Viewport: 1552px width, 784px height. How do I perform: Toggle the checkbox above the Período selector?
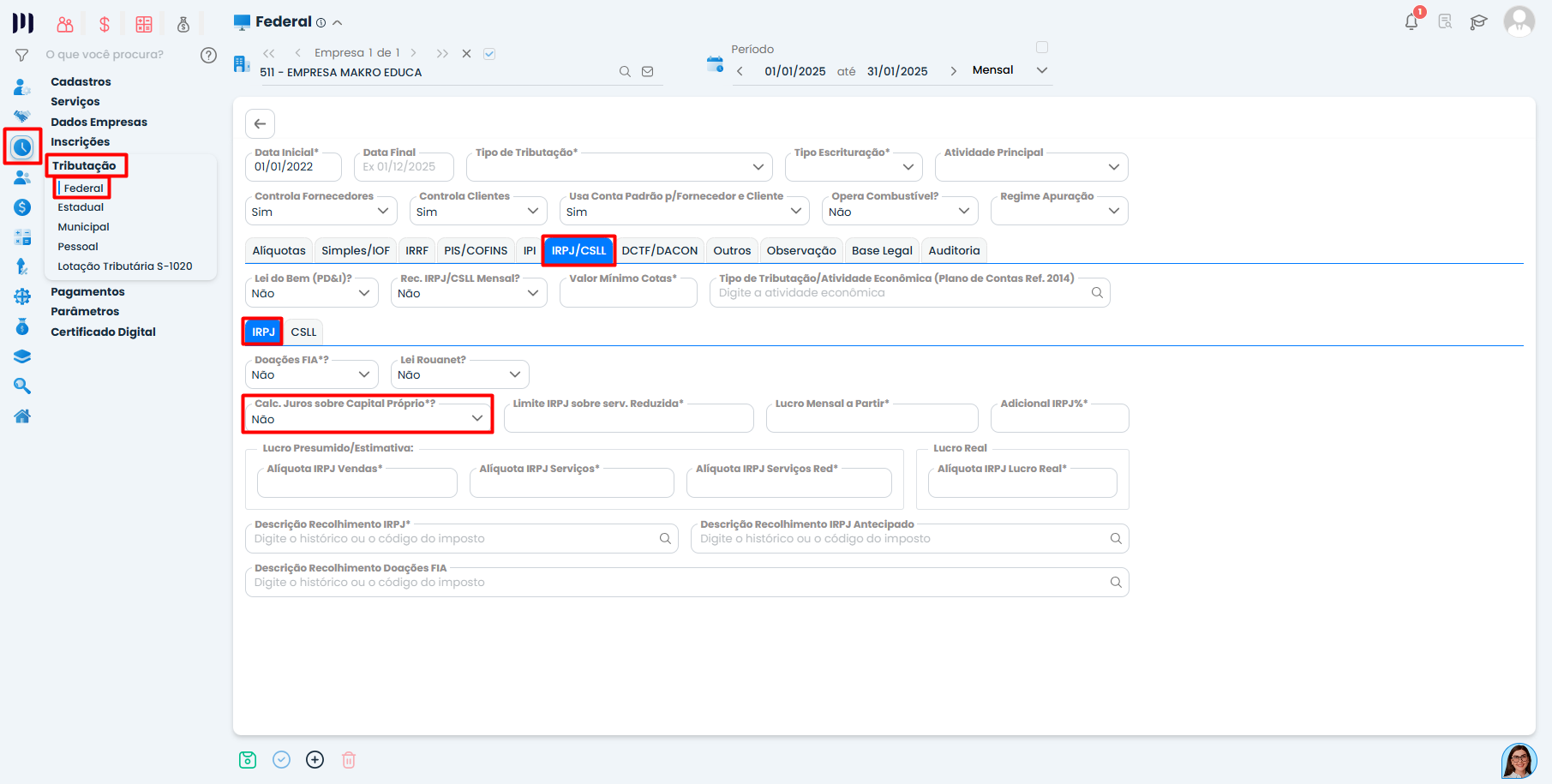(1042, 47)
